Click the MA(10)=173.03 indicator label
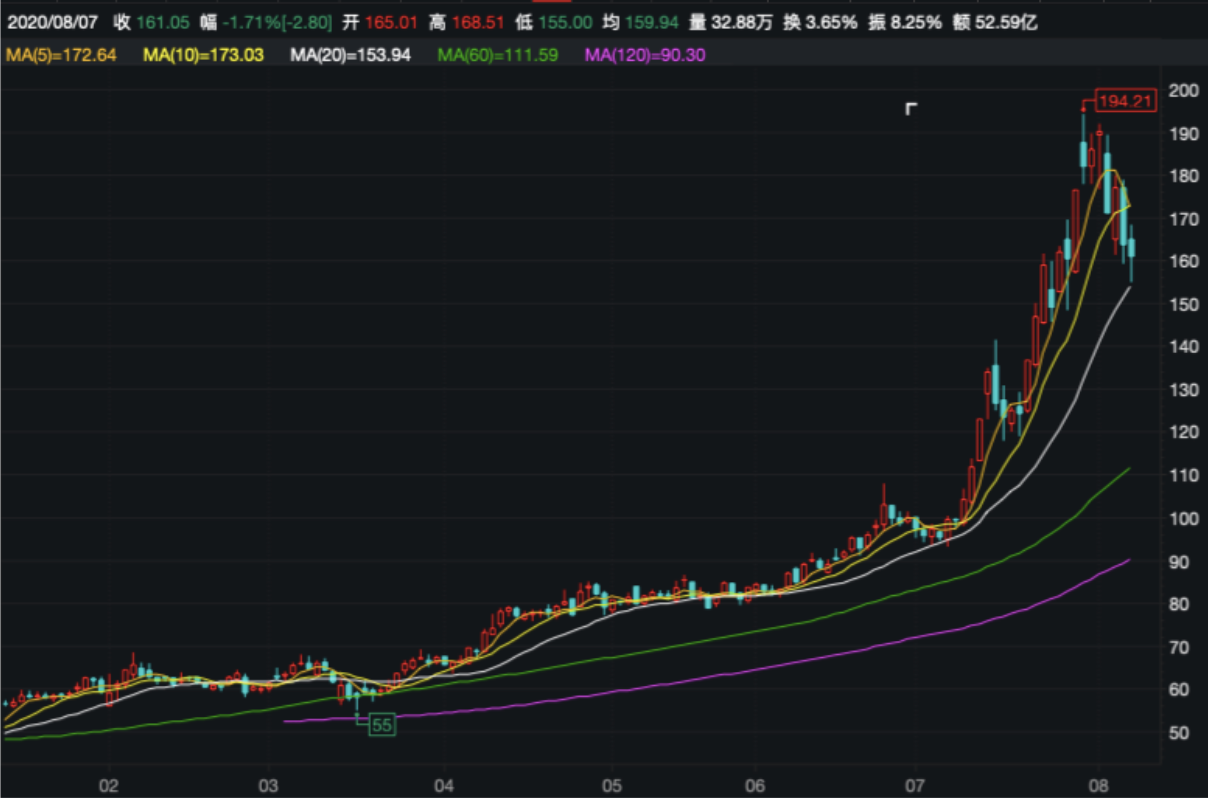 (203, 55)
